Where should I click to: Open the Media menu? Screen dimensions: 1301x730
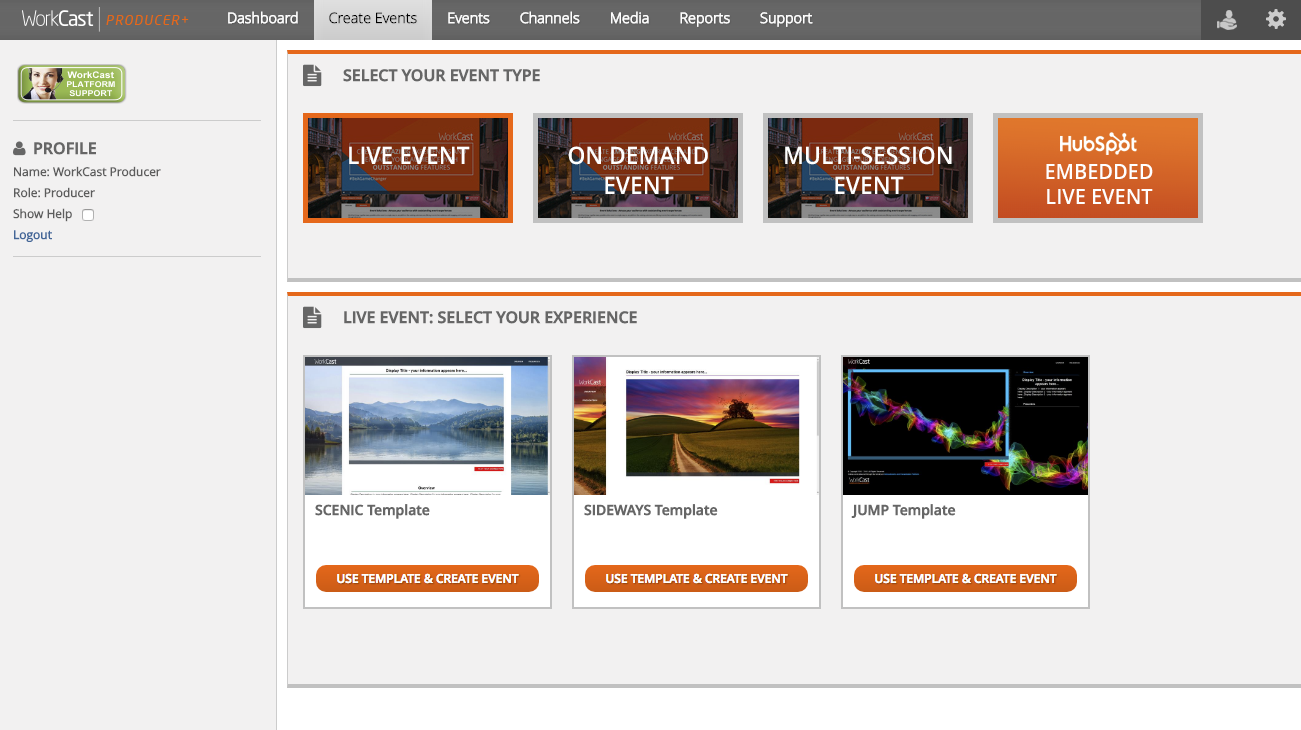coord(629,19)
